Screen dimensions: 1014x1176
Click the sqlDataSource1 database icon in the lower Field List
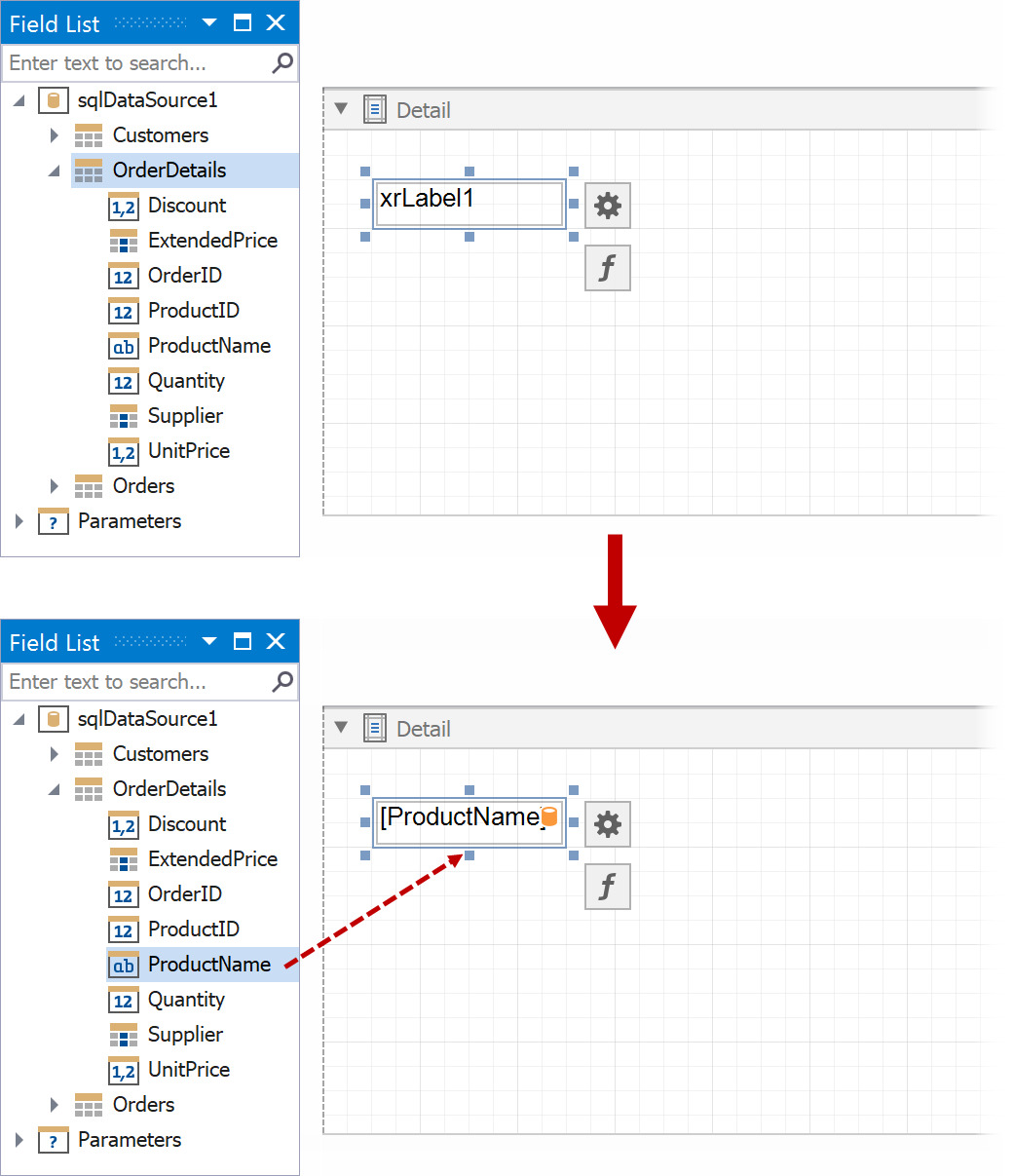click(54, 719)
